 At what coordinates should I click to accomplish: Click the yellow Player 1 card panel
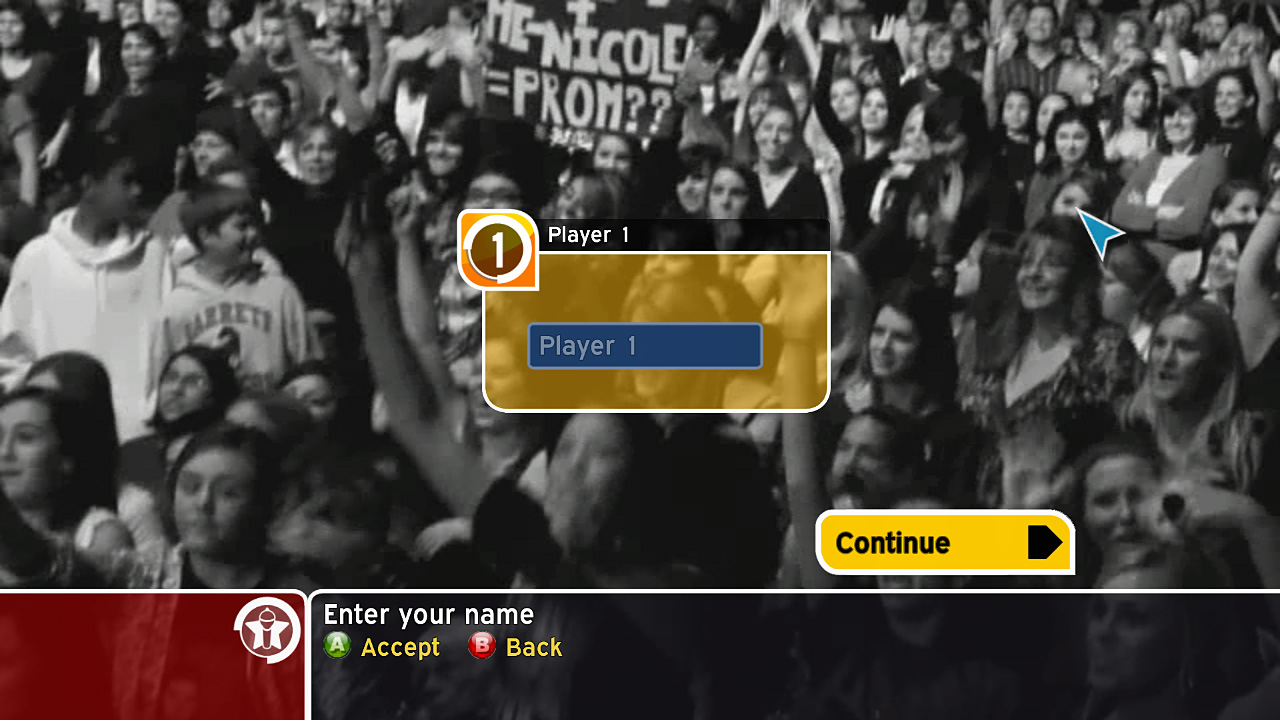click(x=656, y=331)
